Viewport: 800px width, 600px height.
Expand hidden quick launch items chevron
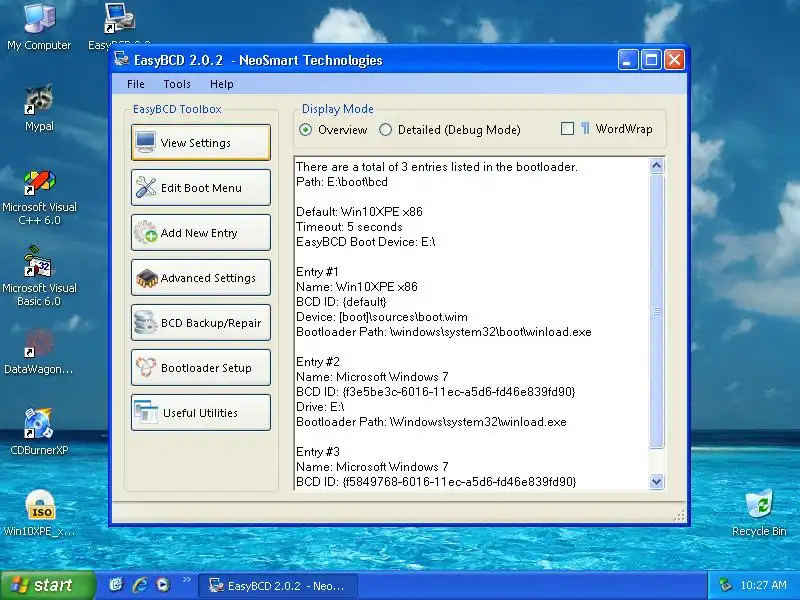pyautogui.click(x=186, y=580)
